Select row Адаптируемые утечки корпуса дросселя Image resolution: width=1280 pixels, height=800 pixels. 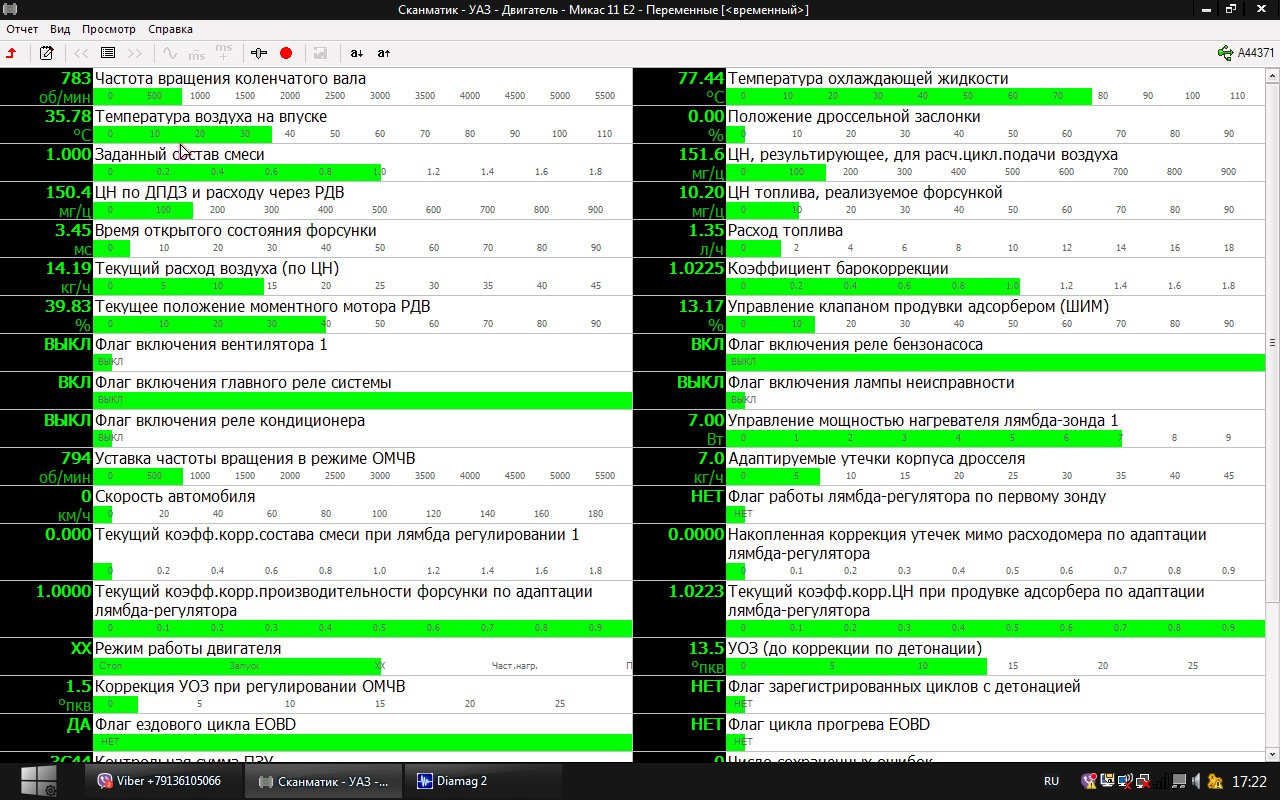click(x=949, y=467)
